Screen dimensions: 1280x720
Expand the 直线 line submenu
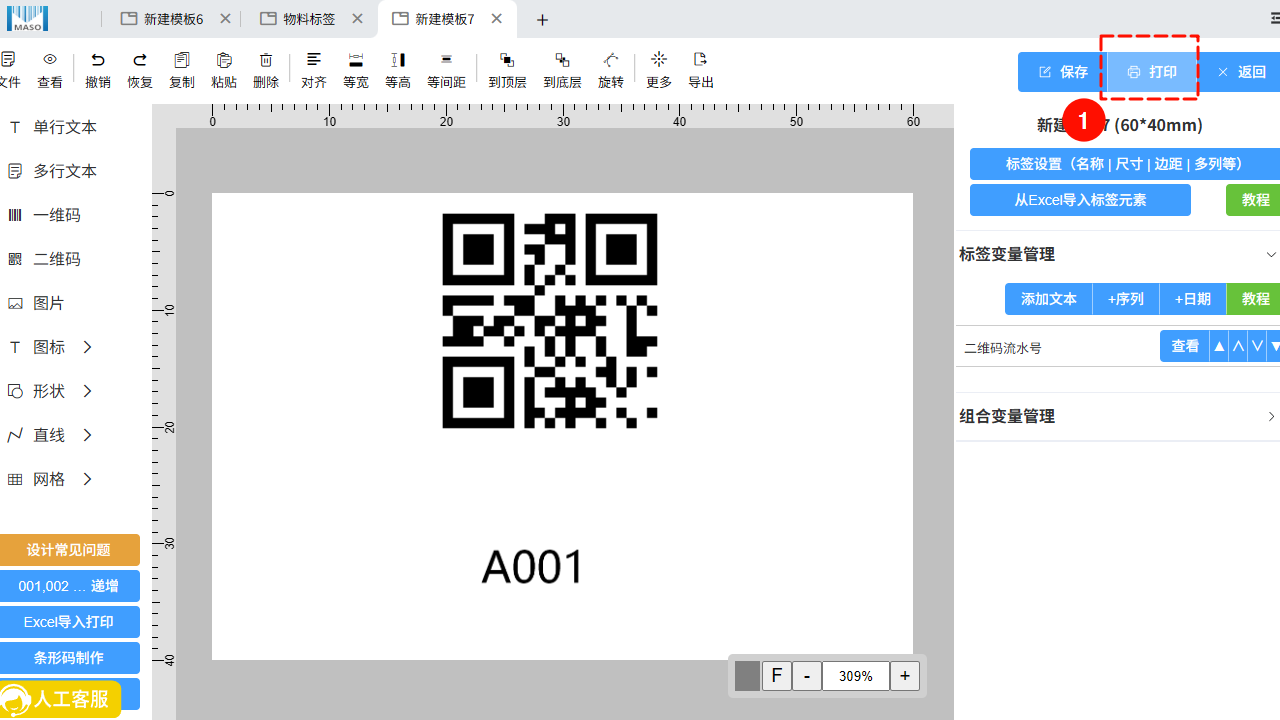[87, 435]
